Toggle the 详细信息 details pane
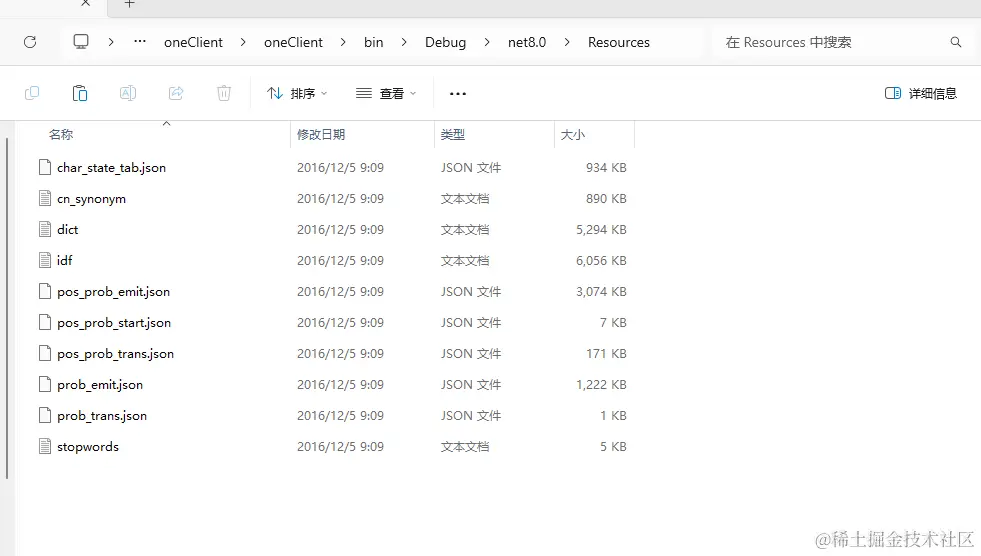The height and width of the screenshot is (556, 981). [920, 93]
